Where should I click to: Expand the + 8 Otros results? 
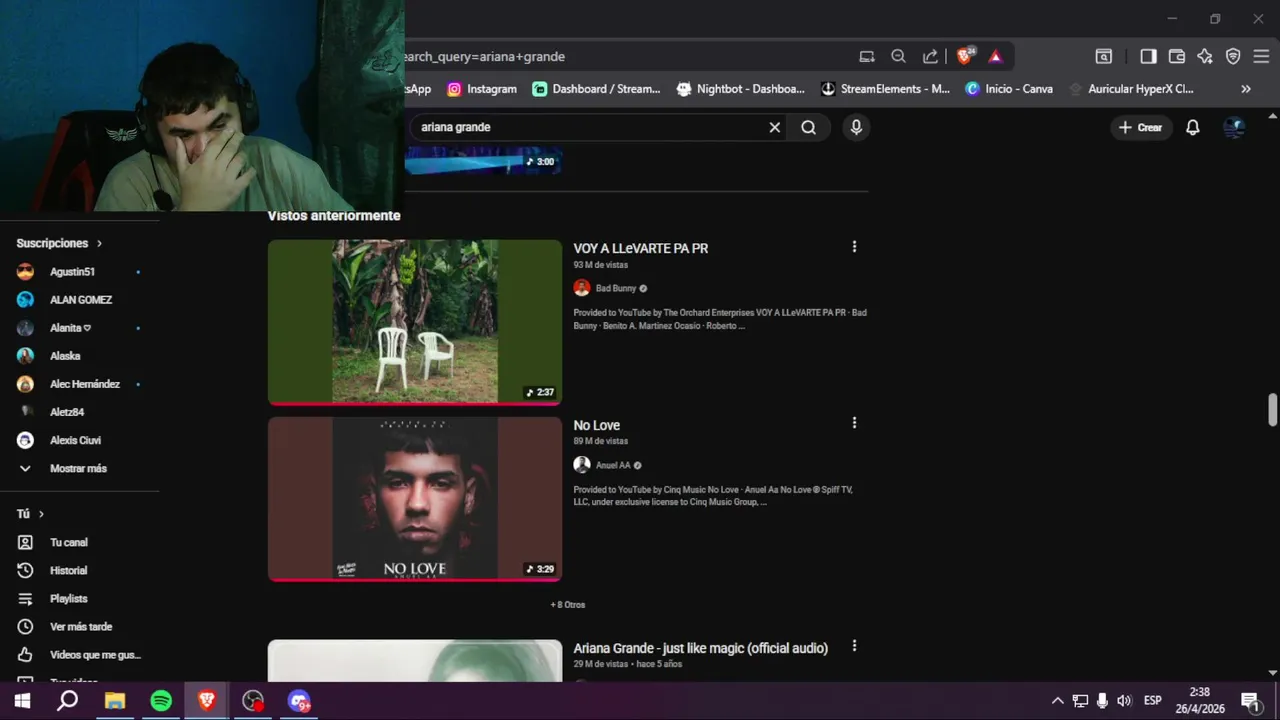pos(567,605)
